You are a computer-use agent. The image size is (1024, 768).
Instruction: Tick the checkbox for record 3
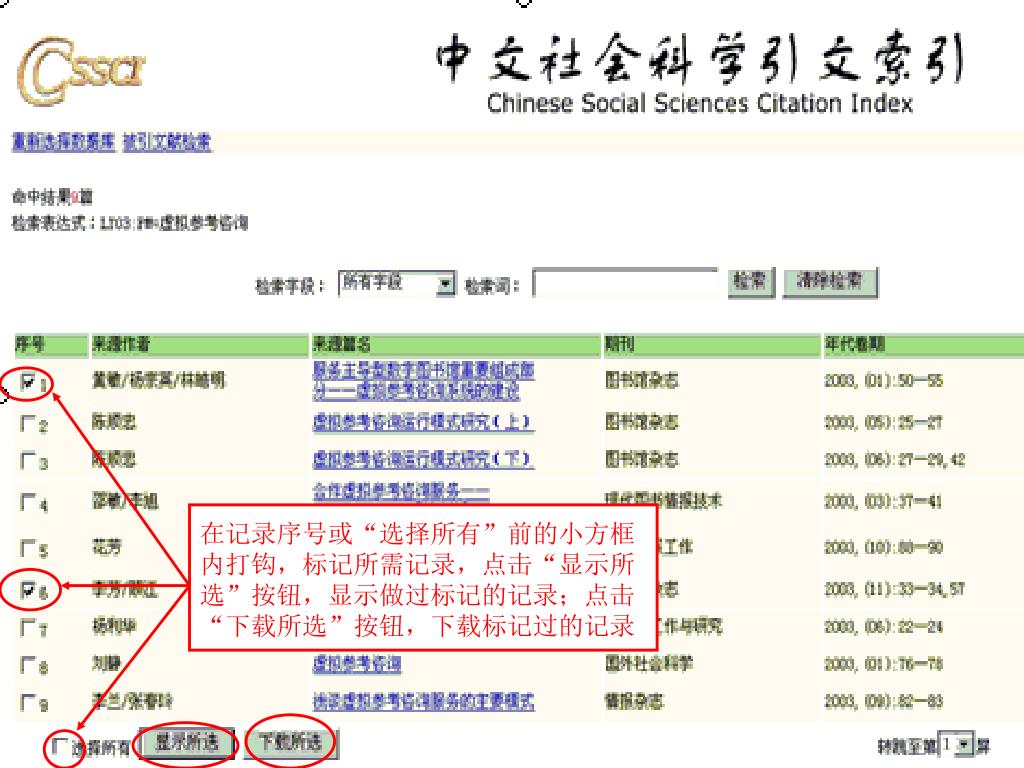(27, 460)
